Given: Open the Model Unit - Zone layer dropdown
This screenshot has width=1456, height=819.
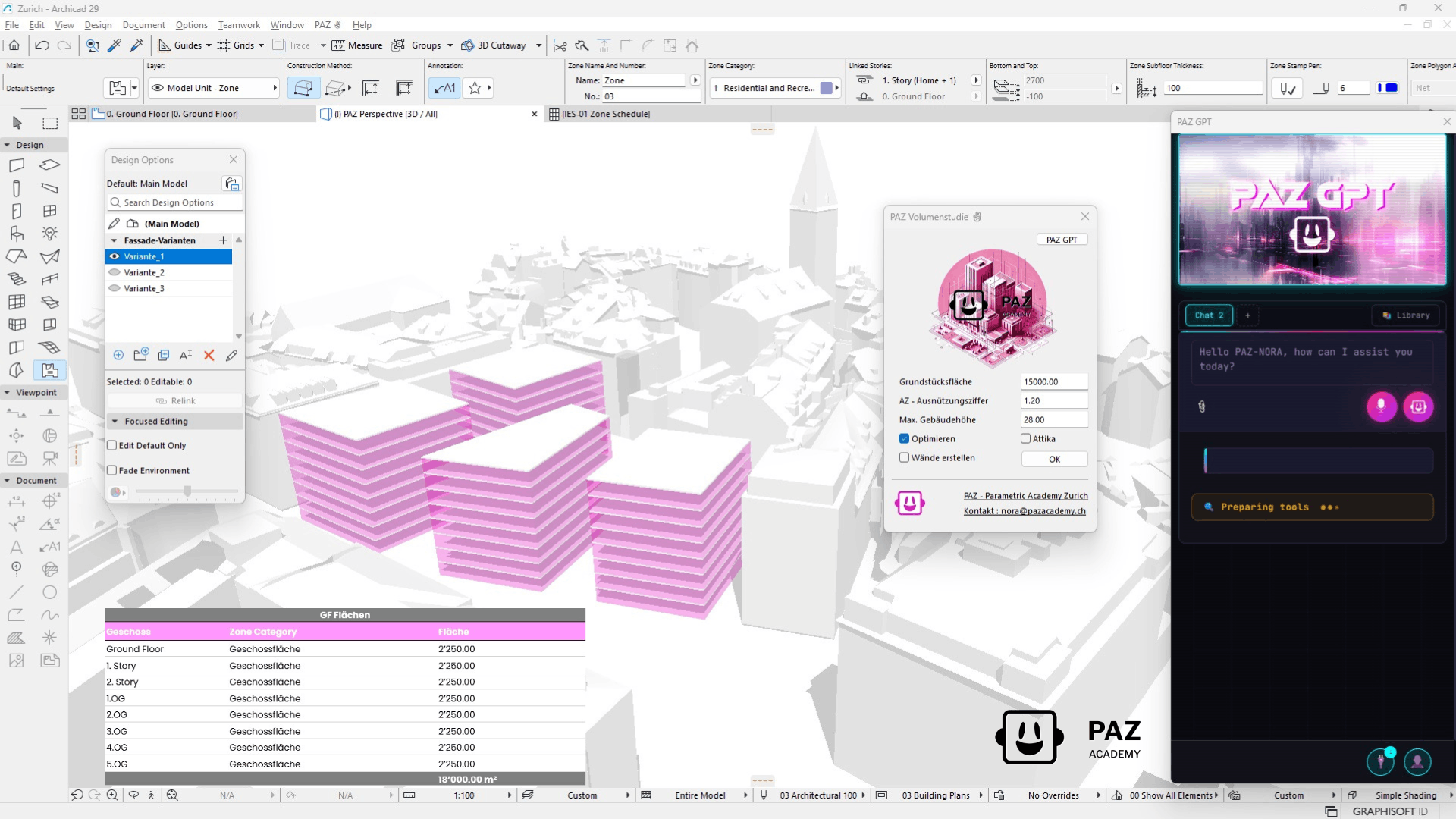Looking at the screenshot, I should click(x=214, y=88).
